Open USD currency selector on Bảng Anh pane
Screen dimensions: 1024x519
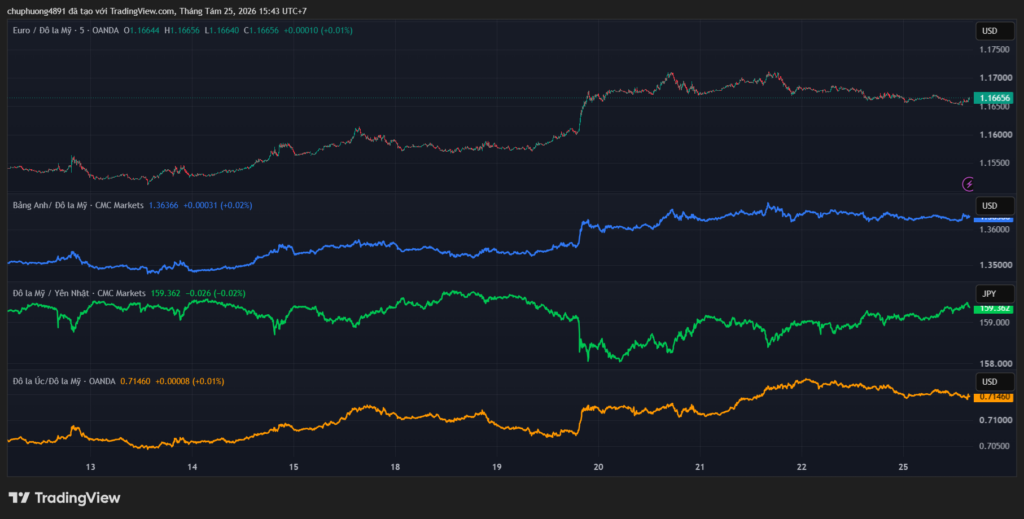pyautogui.click(x=995, y=206)
